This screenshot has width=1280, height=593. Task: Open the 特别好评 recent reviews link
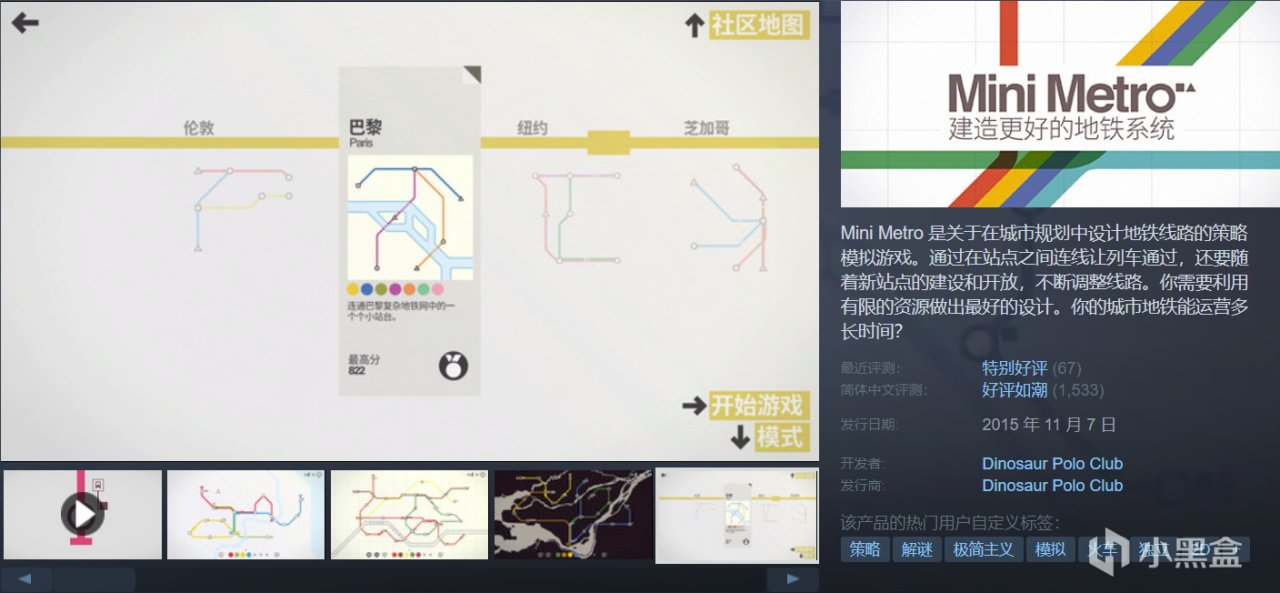1014,368
